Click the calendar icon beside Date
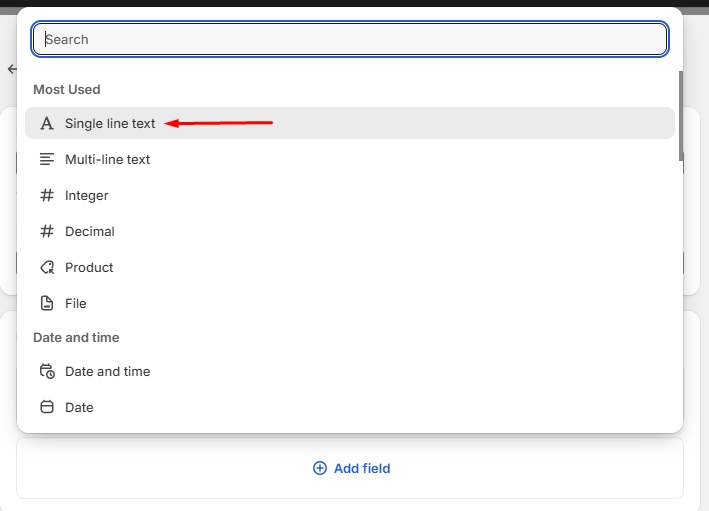Image resolution: width=709 pixels, height=511 pixels. pyautogui.click(x=46, y=408)
